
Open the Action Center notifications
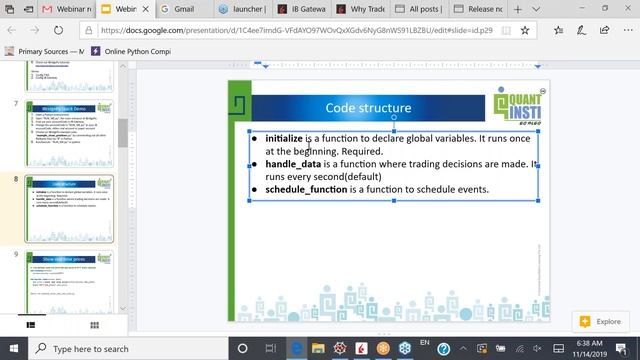pyautogui.click(x=621, y=349)
